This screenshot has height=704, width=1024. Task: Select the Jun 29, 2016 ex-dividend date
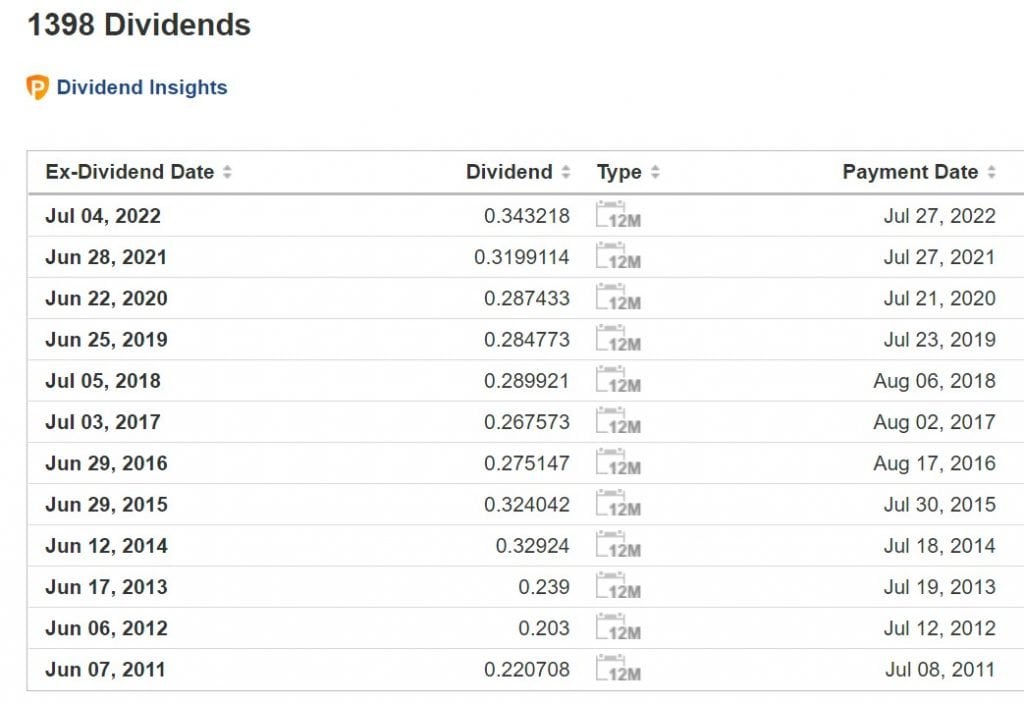click(x=106, y=464)
